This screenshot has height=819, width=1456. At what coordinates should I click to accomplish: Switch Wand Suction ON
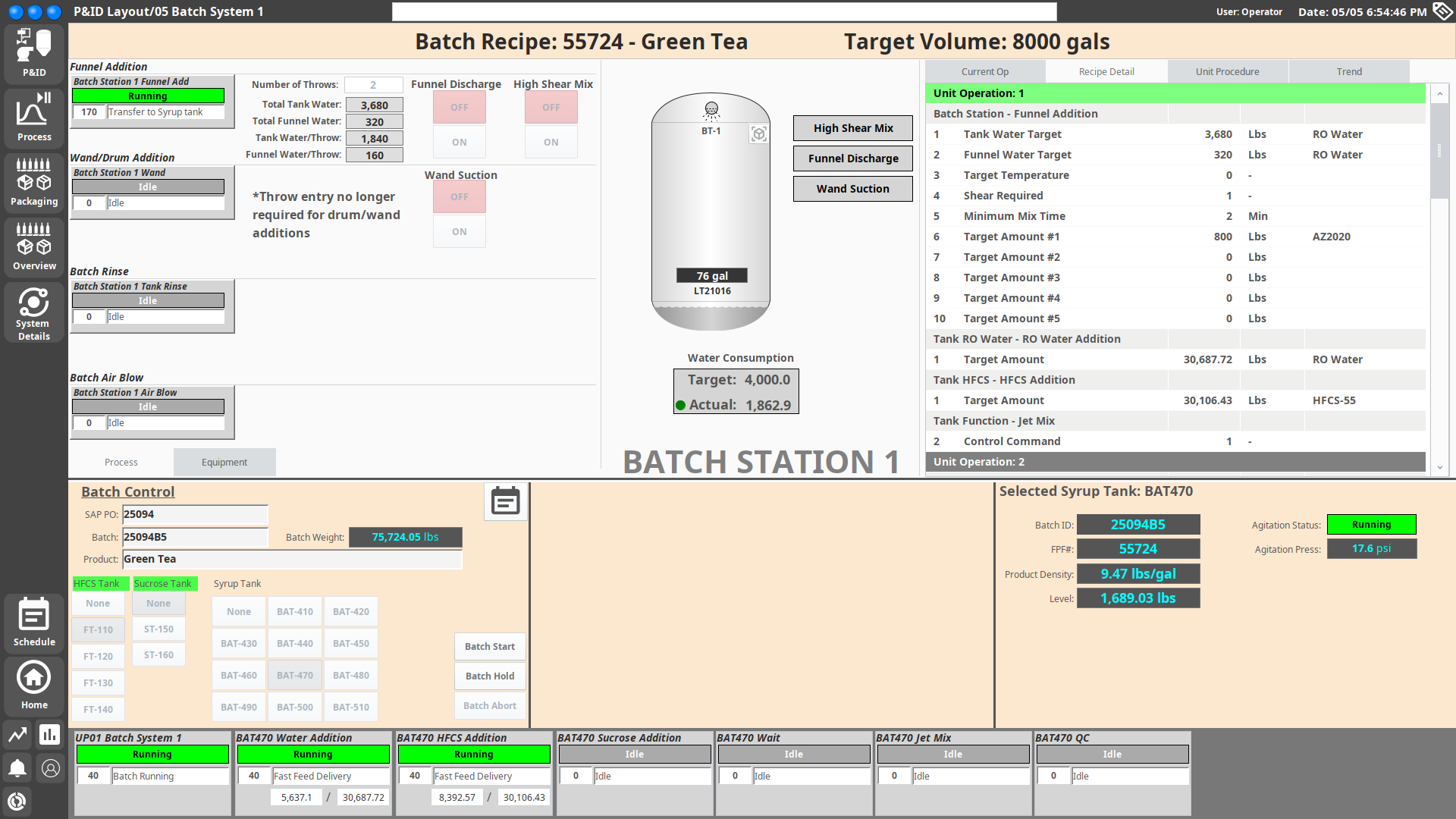tap(460, 232)
